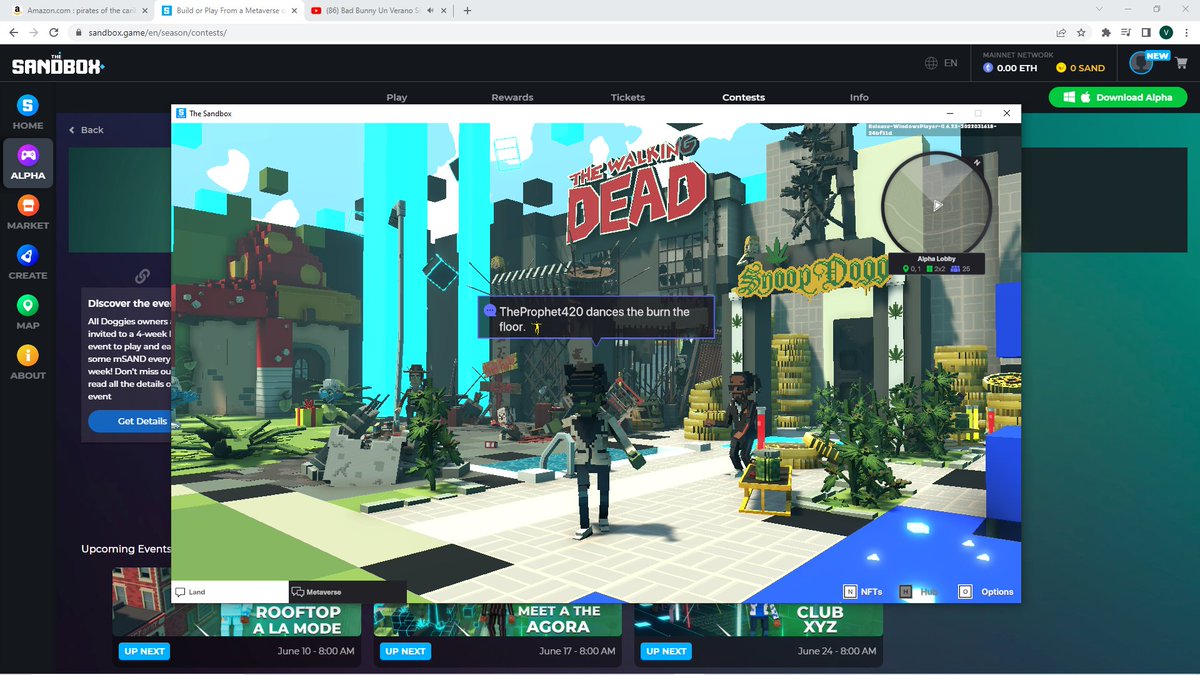Screen dimensions: 1200x675
Task: Open the Tickets navigation tab
Action: pyautogui.click(x=628, y=97)
